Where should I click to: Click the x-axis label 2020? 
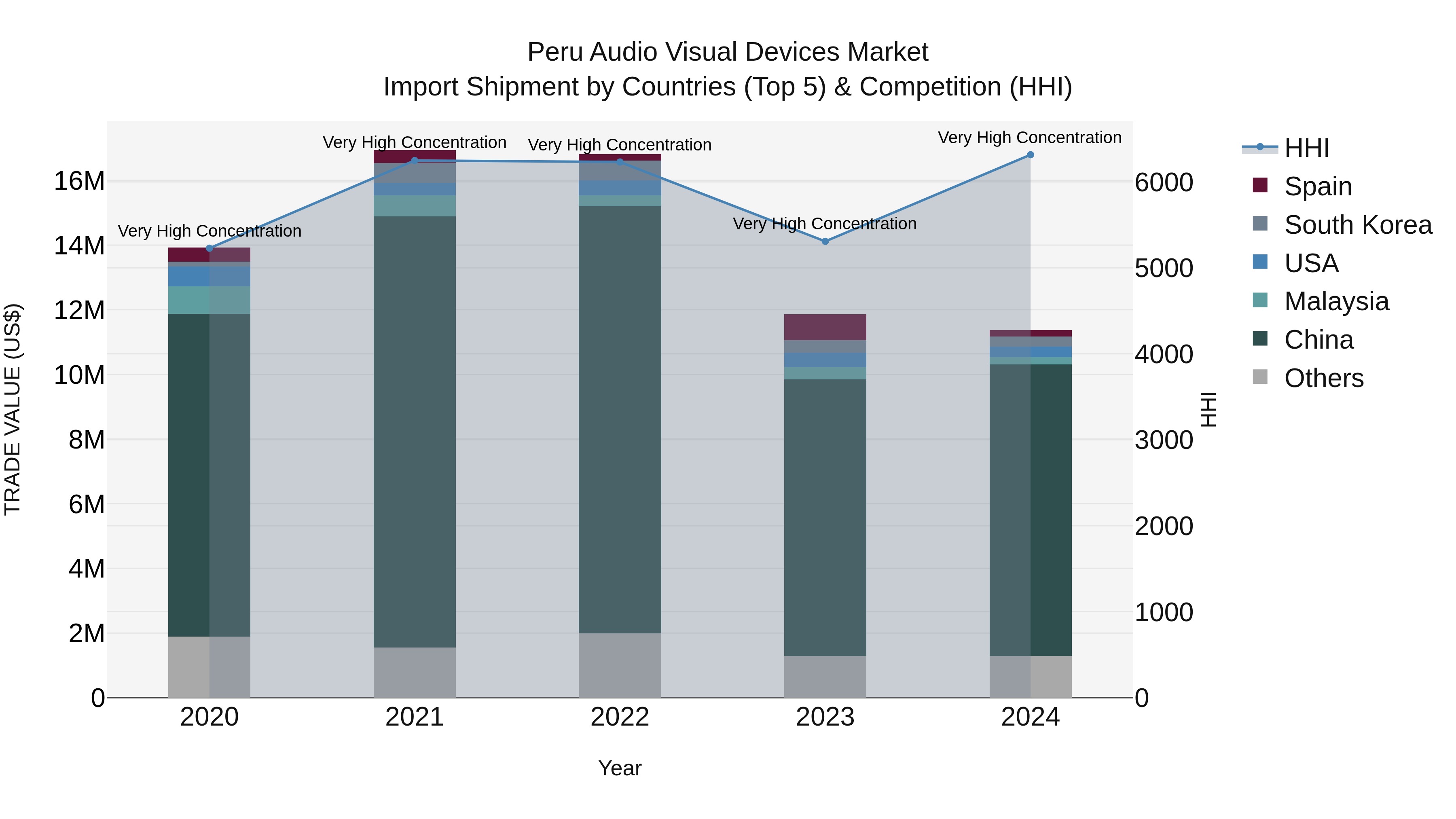[209, 717]
